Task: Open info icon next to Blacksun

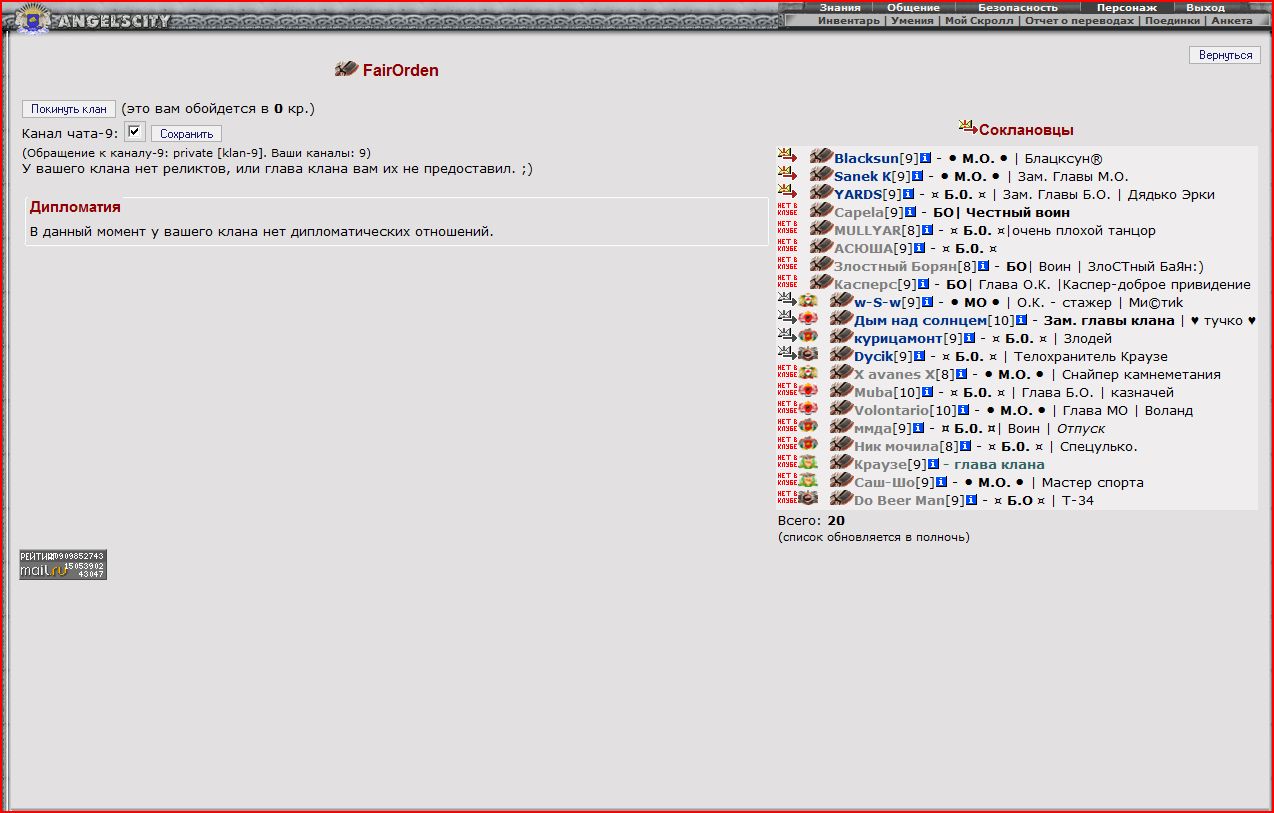Action: (926, 158)
